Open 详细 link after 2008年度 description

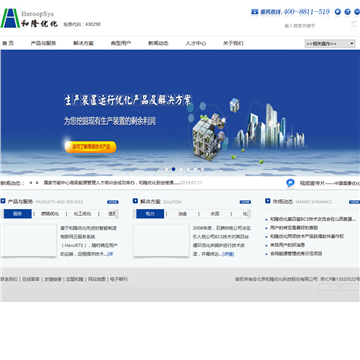(x=228, y=254)
